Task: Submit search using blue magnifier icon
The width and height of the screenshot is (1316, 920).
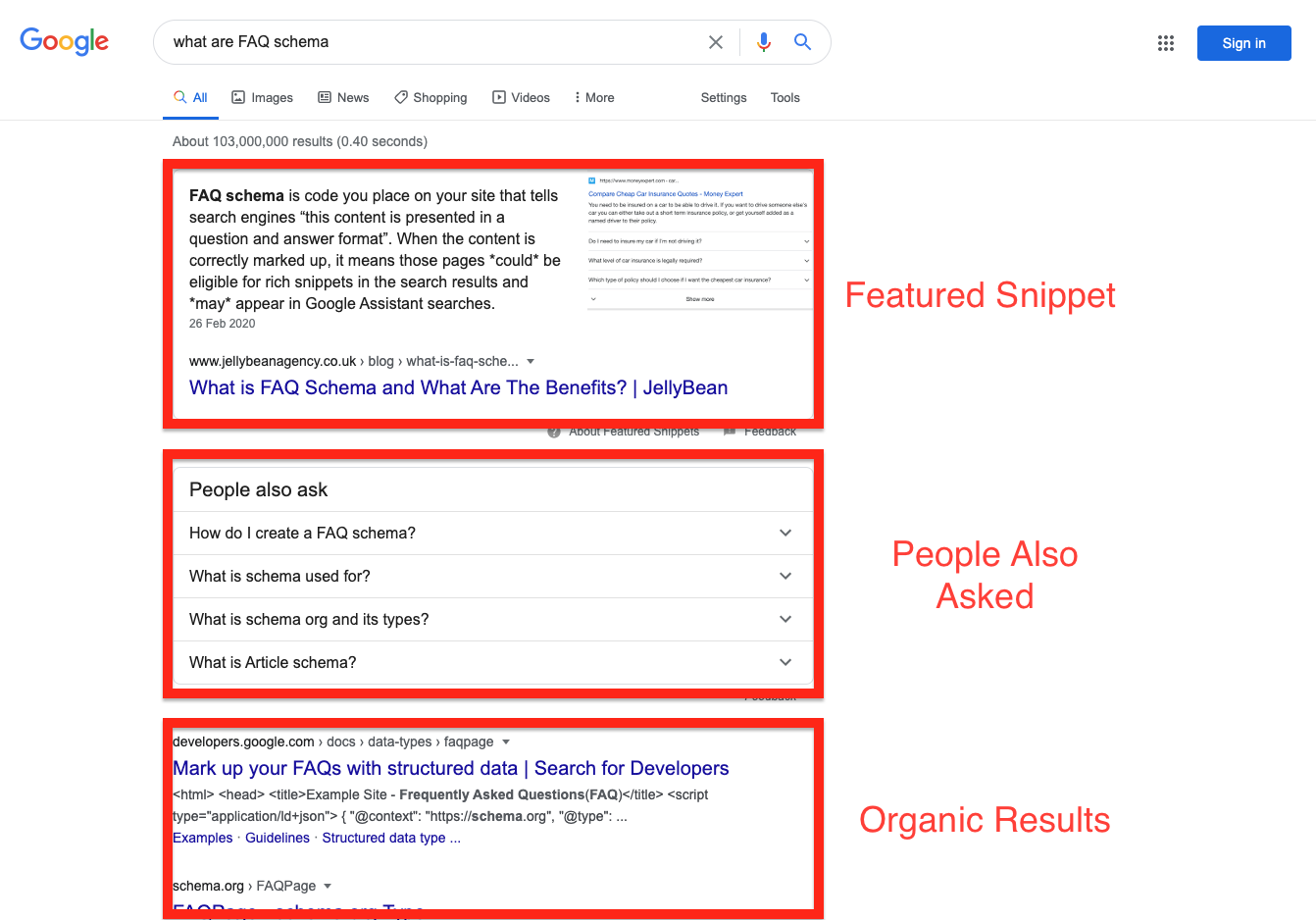Action: pyautogui.click(x=802, y=42)
